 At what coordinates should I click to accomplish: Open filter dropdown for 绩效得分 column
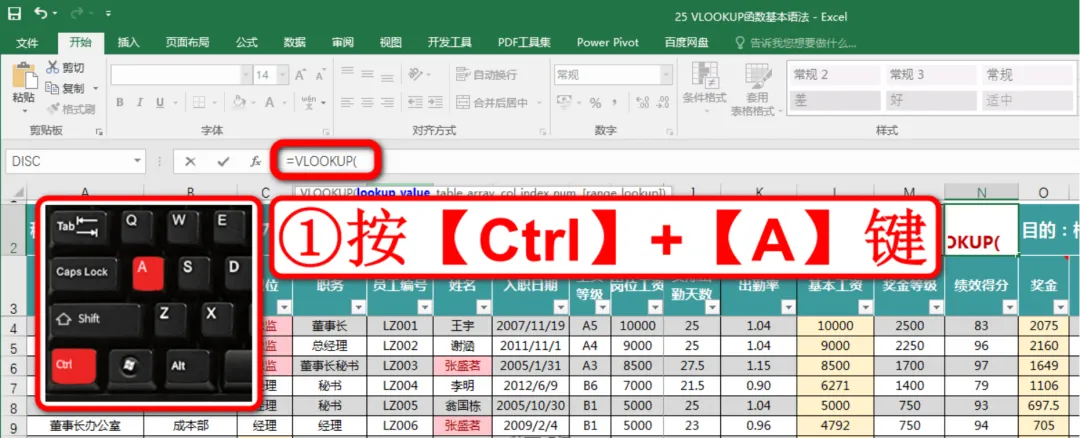(x=1010, y=307)
